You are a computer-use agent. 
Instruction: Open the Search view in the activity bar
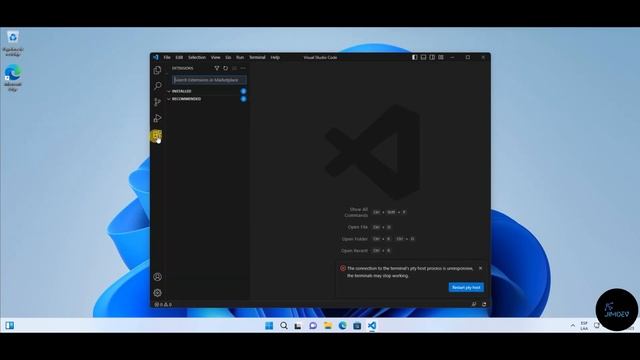click(x=158, y=86)
